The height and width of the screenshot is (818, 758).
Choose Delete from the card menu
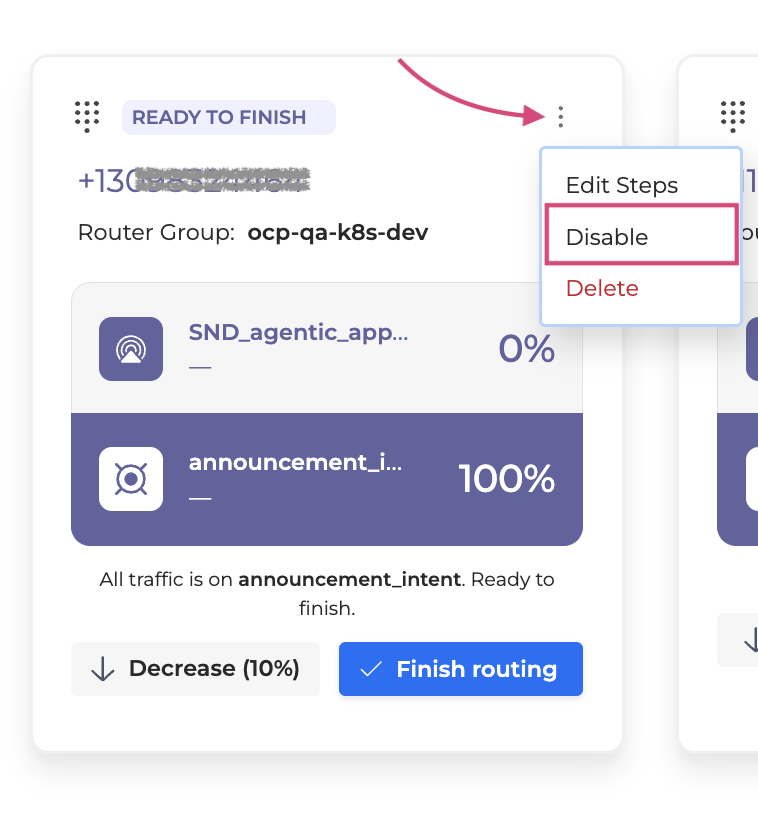602,288
